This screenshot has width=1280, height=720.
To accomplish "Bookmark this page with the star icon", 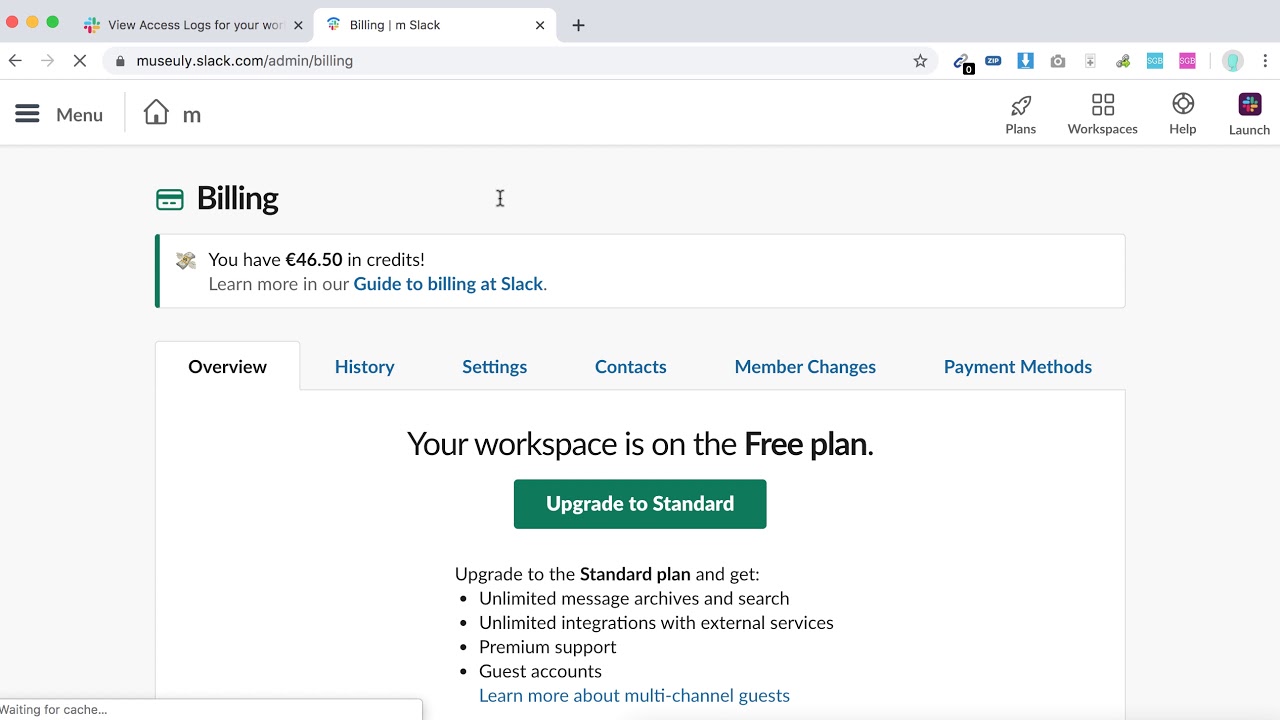I will point(920,61).
